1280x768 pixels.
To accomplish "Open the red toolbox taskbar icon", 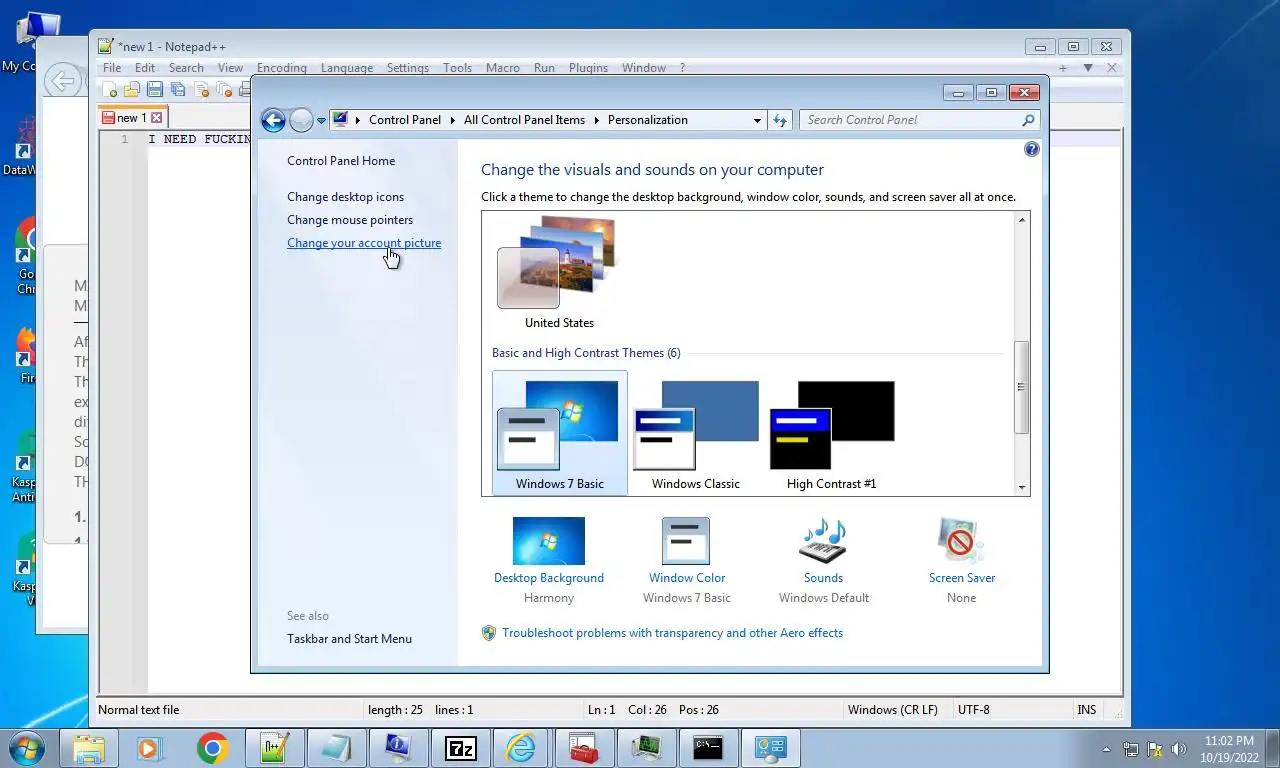I will pos(584,748).
